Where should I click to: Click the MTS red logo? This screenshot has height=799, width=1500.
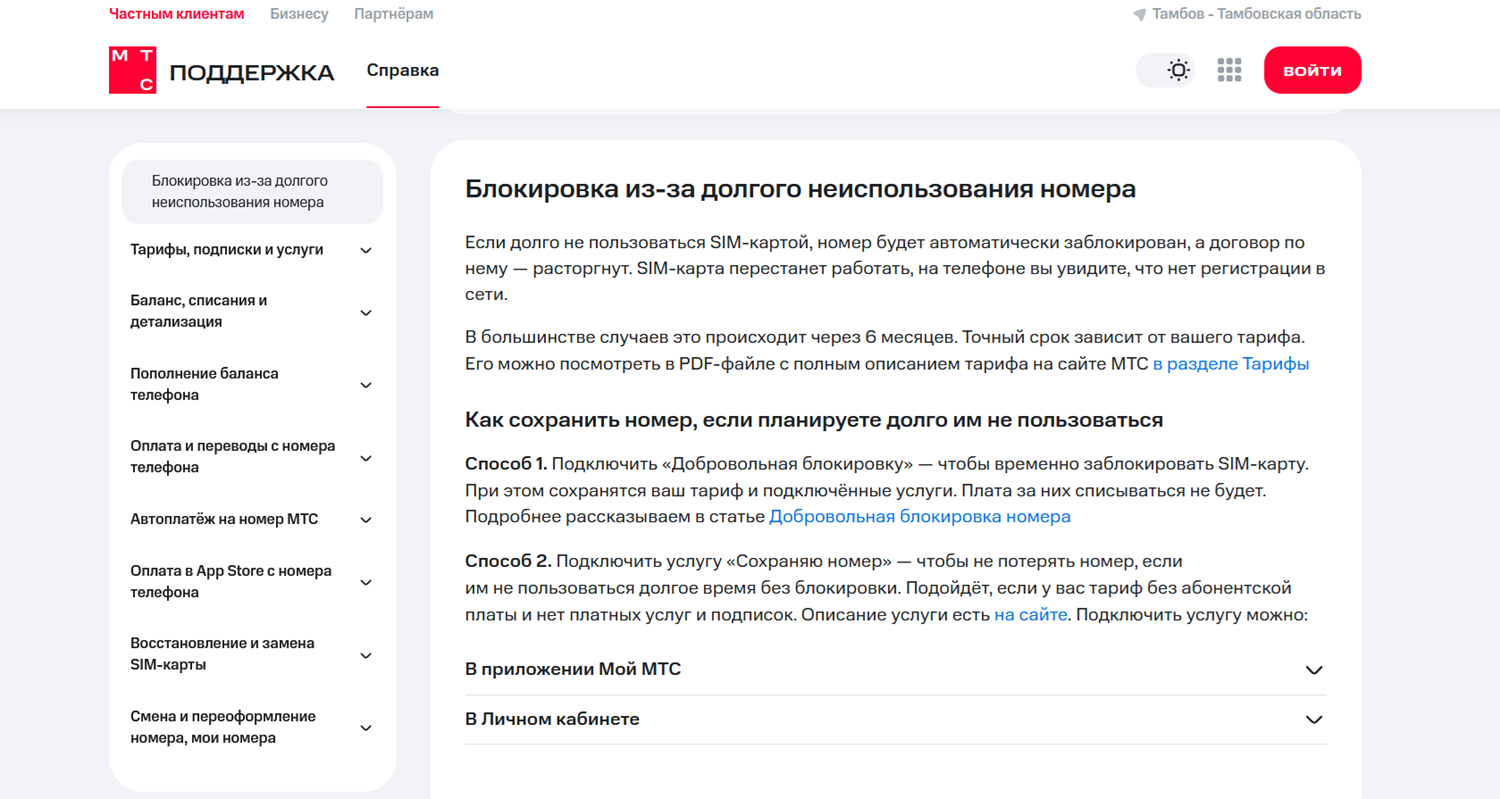[x=132, y=70]
